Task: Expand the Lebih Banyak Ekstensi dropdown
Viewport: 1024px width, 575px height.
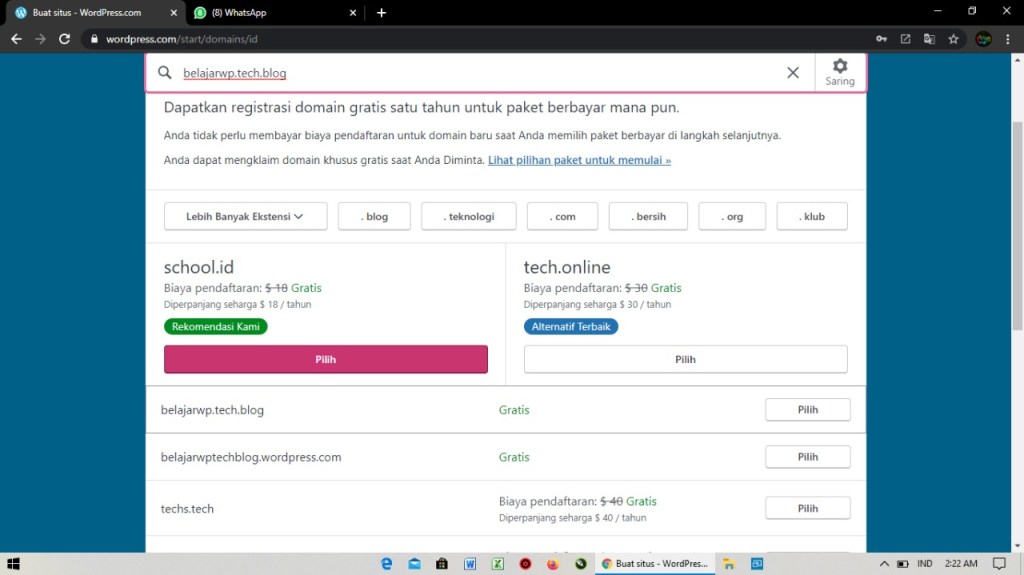Action: (245, 216)
